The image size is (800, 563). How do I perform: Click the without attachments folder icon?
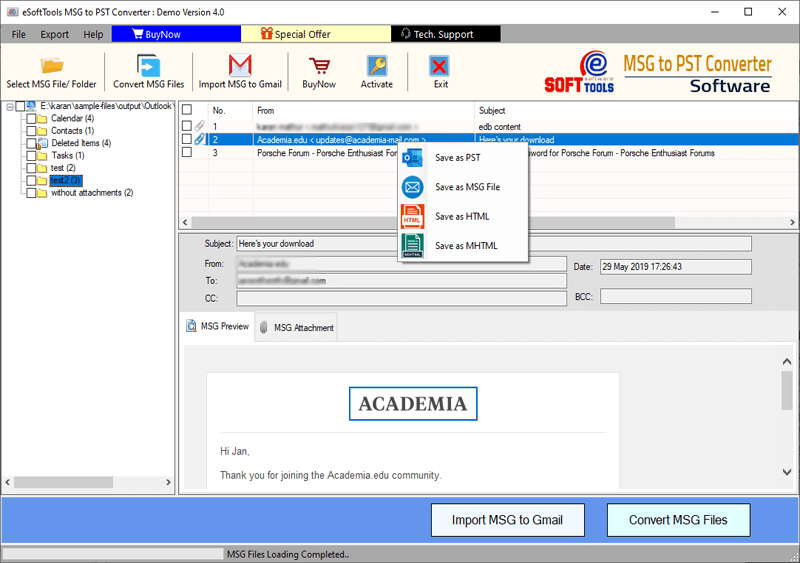tap(42, 193)
